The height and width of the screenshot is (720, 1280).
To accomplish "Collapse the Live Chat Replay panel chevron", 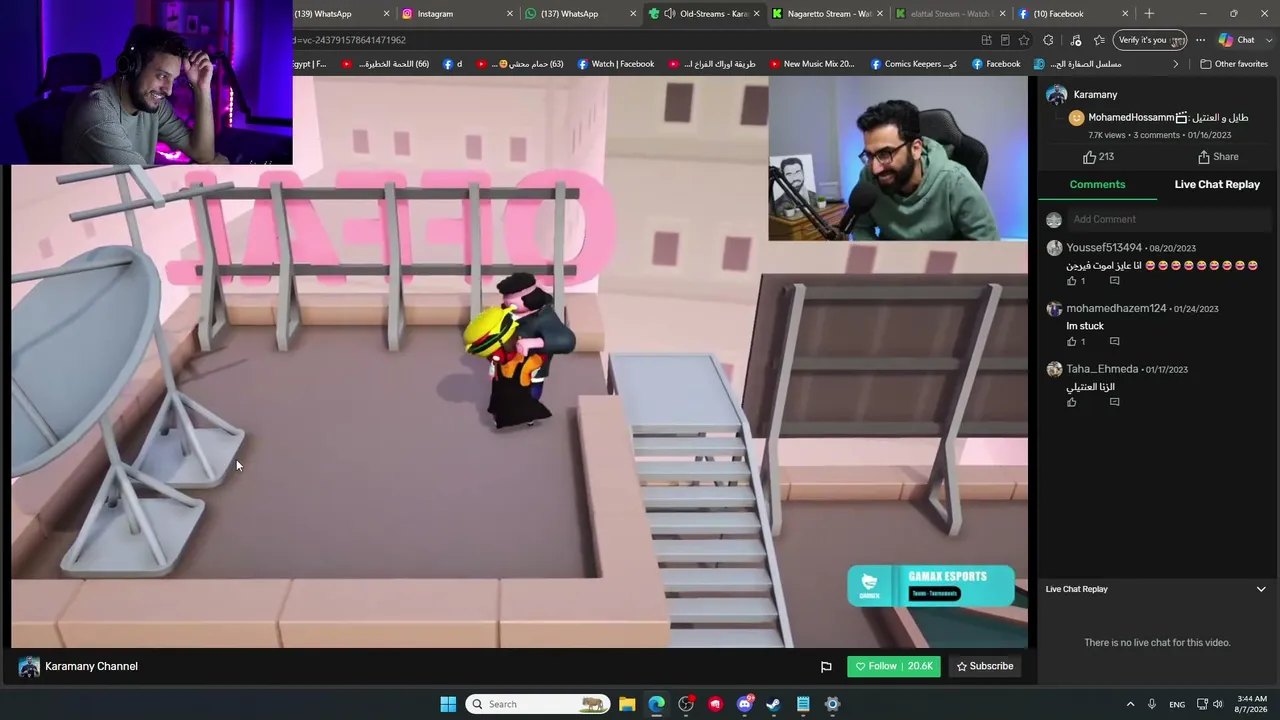I will (1261, 590).
